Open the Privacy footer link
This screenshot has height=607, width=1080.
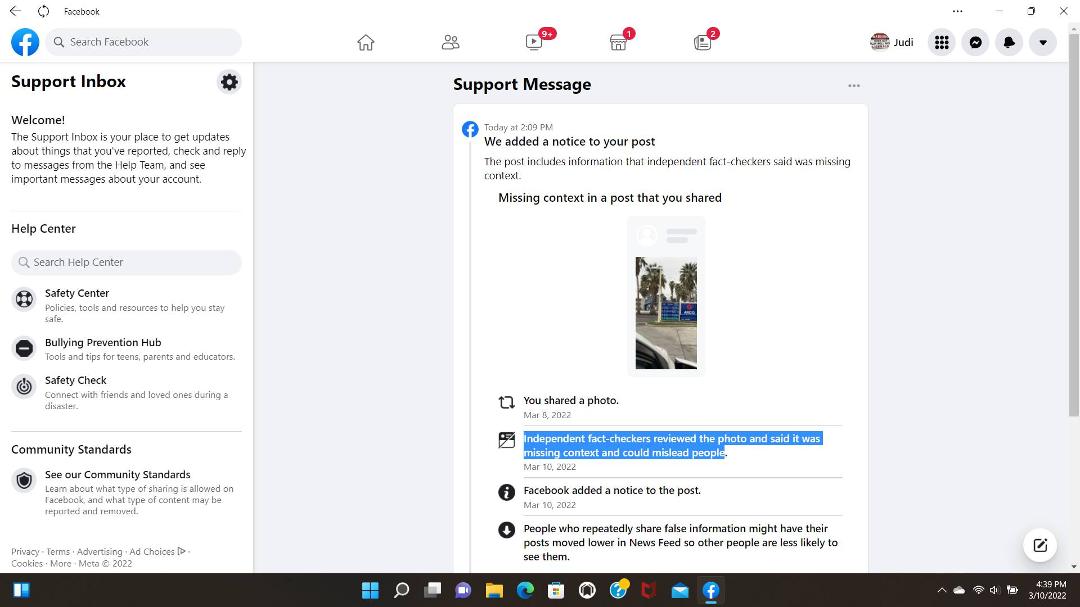(25, 552)
